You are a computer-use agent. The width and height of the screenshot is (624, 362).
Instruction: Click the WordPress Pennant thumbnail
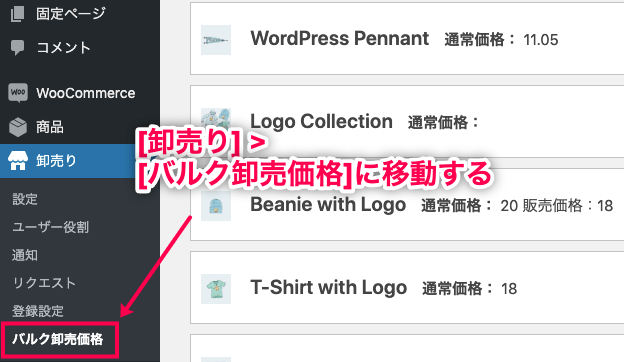click(216, 40)
